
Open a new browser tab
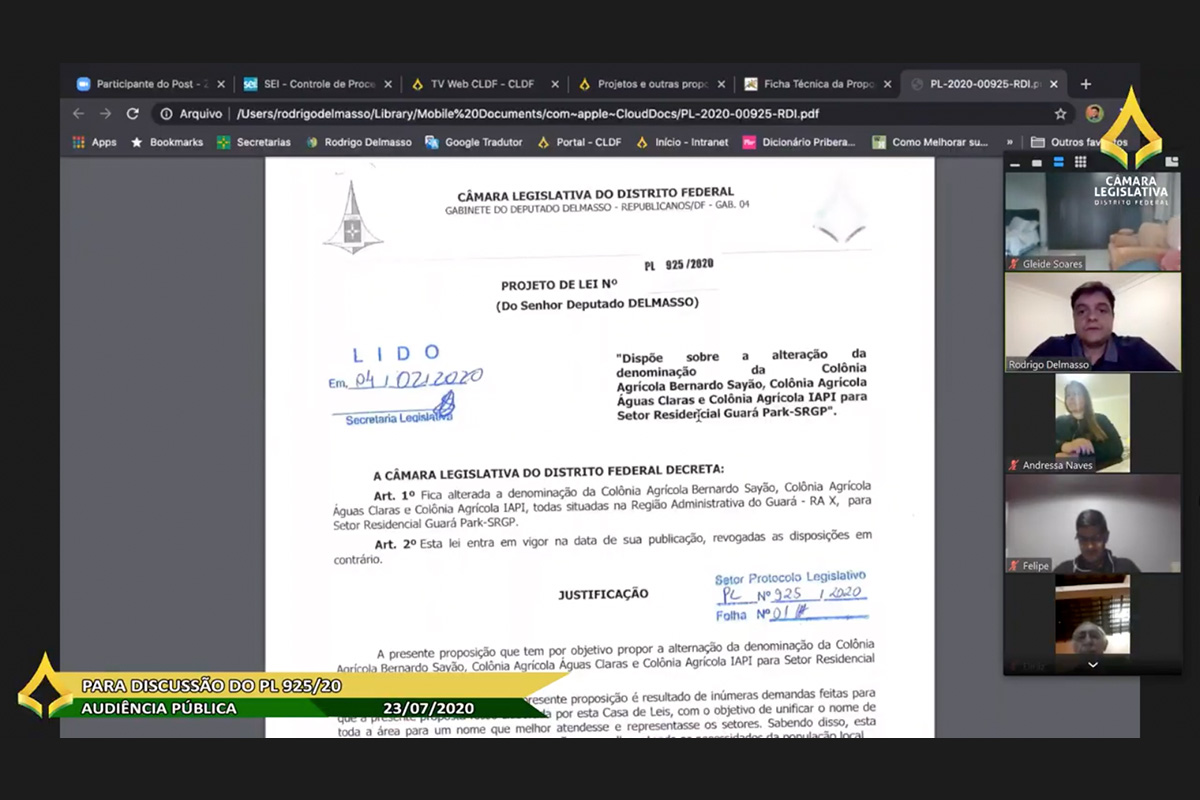(x=1086, y=84)
